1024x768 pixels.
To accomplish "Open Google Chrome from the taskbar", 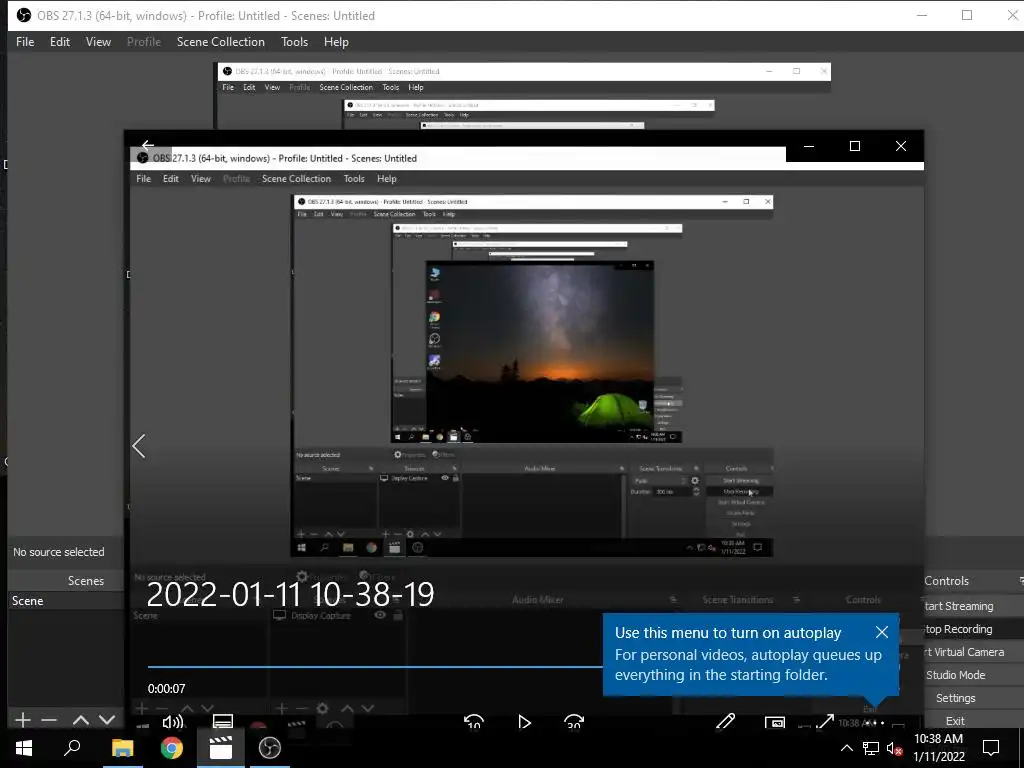I will 171,748.
